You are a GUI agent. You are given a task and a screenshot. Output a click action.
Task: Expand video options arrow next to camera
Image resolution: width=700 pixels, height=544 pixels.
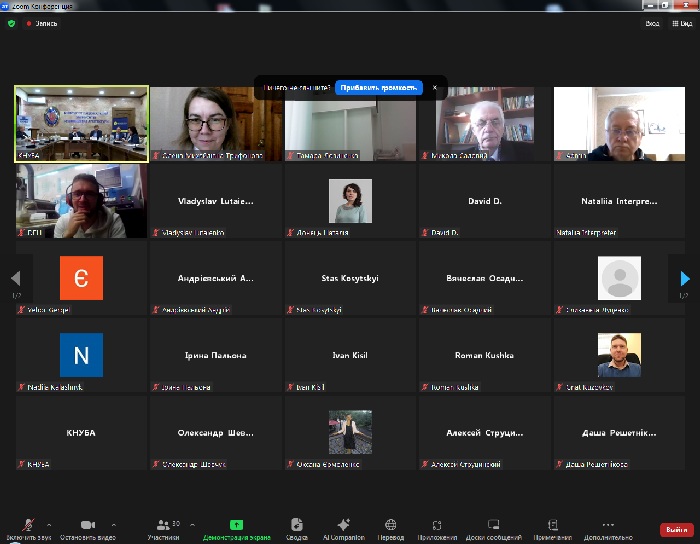point(113,524)
